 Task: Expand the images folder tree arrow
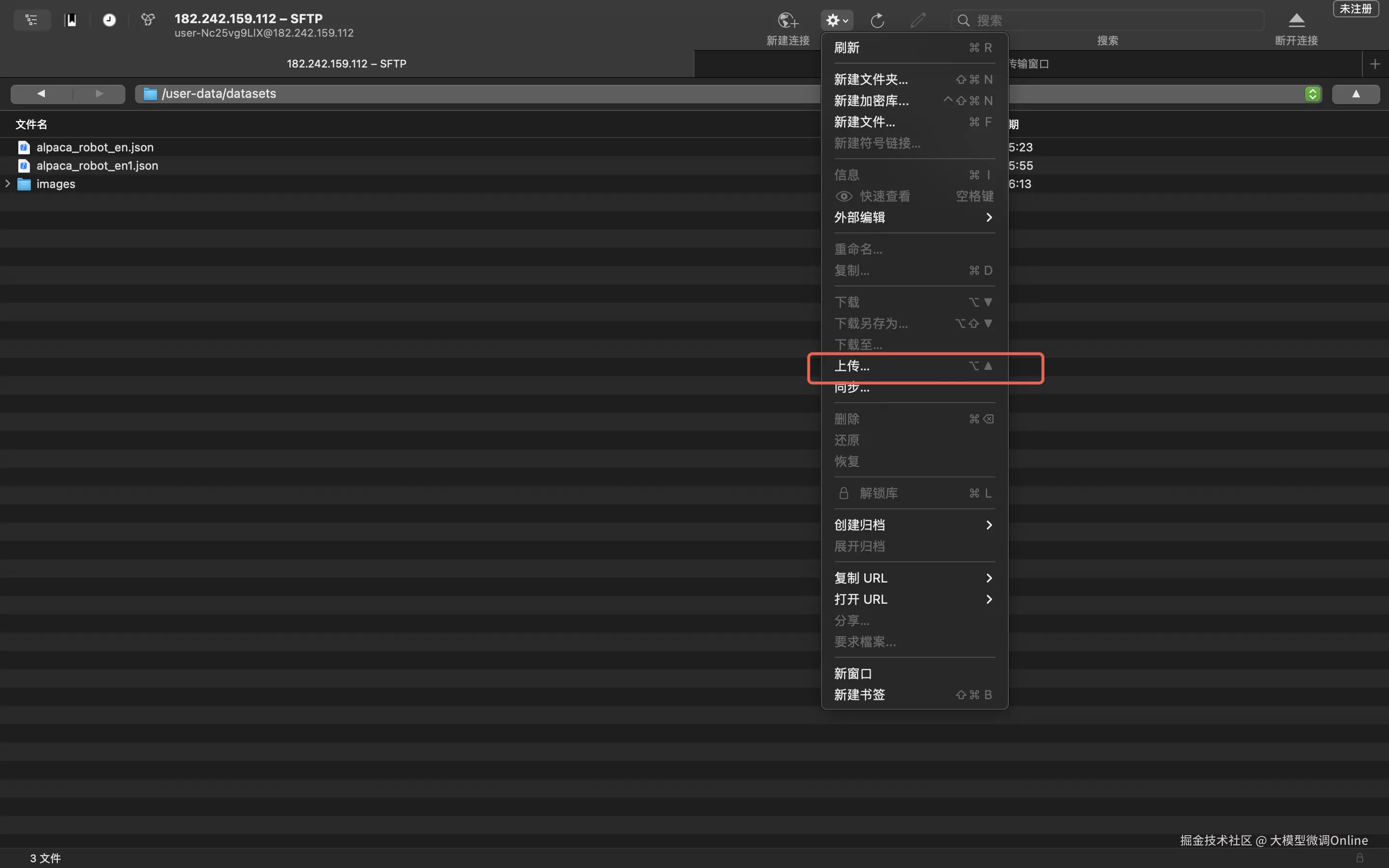coord(7,184)
